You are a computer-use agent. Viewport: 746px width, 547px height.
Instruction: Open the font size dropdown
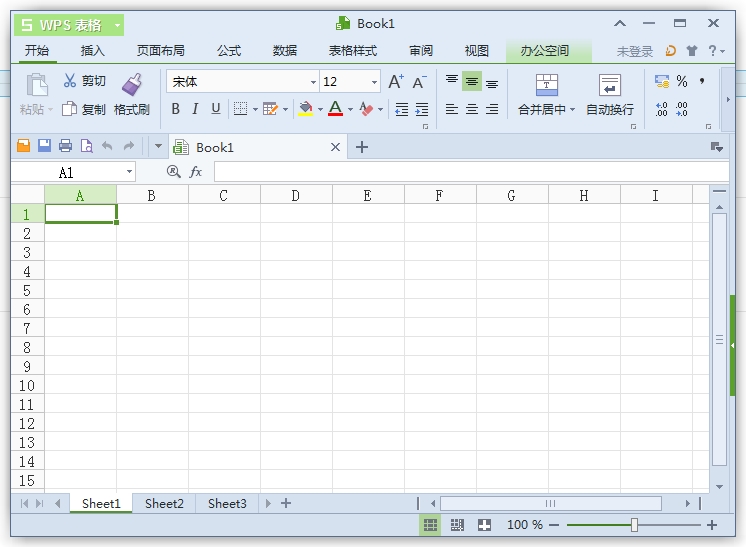[375, 83]
